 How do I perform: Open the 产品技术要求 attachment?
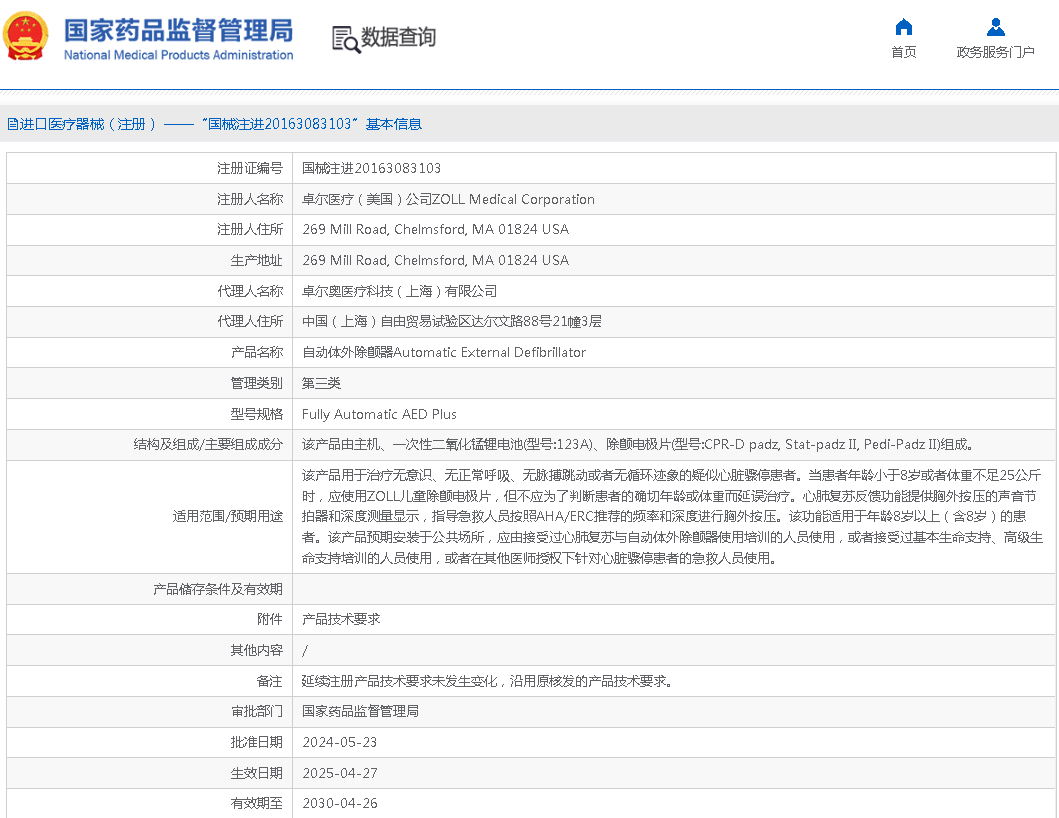click(341, 620)
